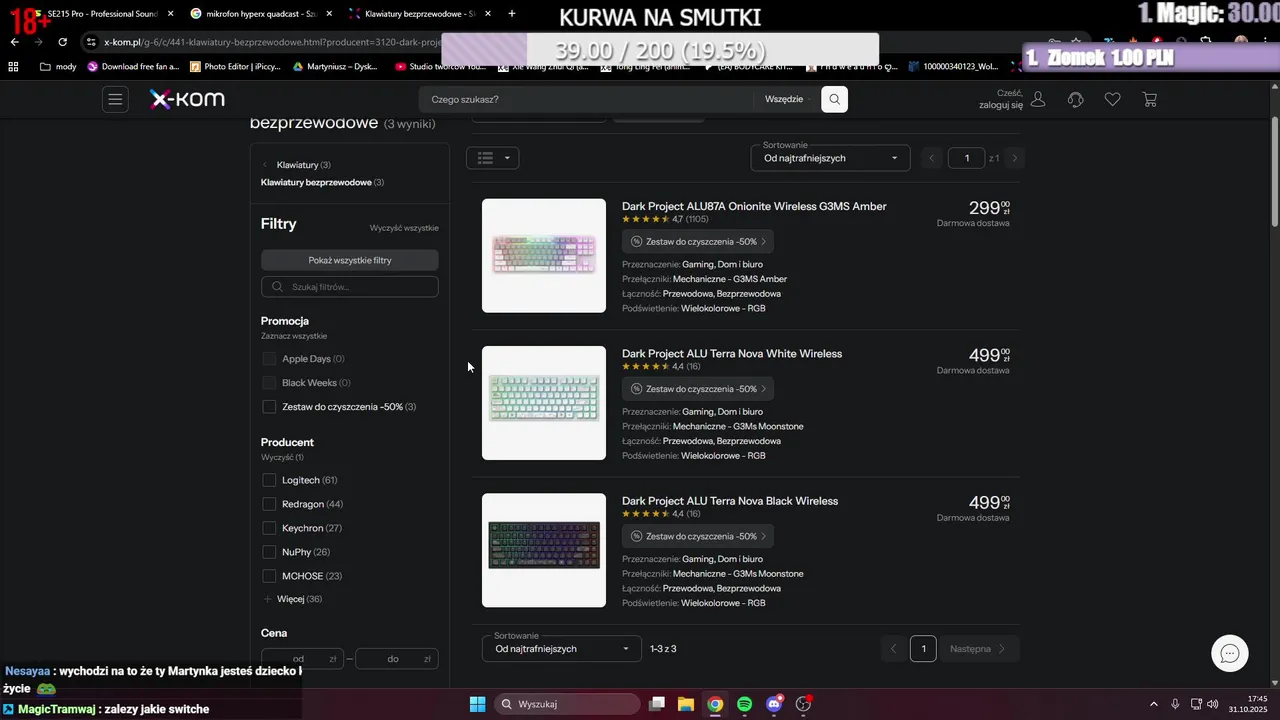Open the mody bookmarks folder
This screenshot has height=720, width=1280.
[58, 67]
